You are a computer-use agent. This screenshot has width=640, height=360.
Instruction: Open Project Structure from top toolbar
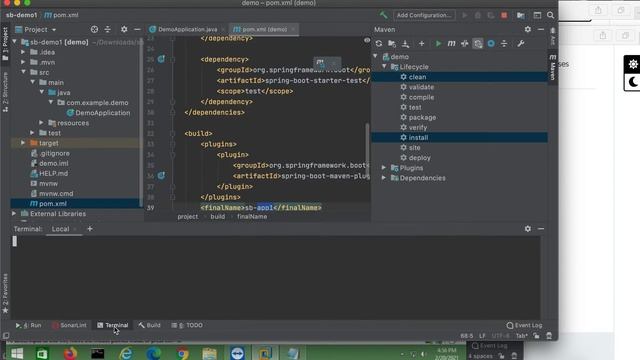pyautogui.click(x=520, y=15)
